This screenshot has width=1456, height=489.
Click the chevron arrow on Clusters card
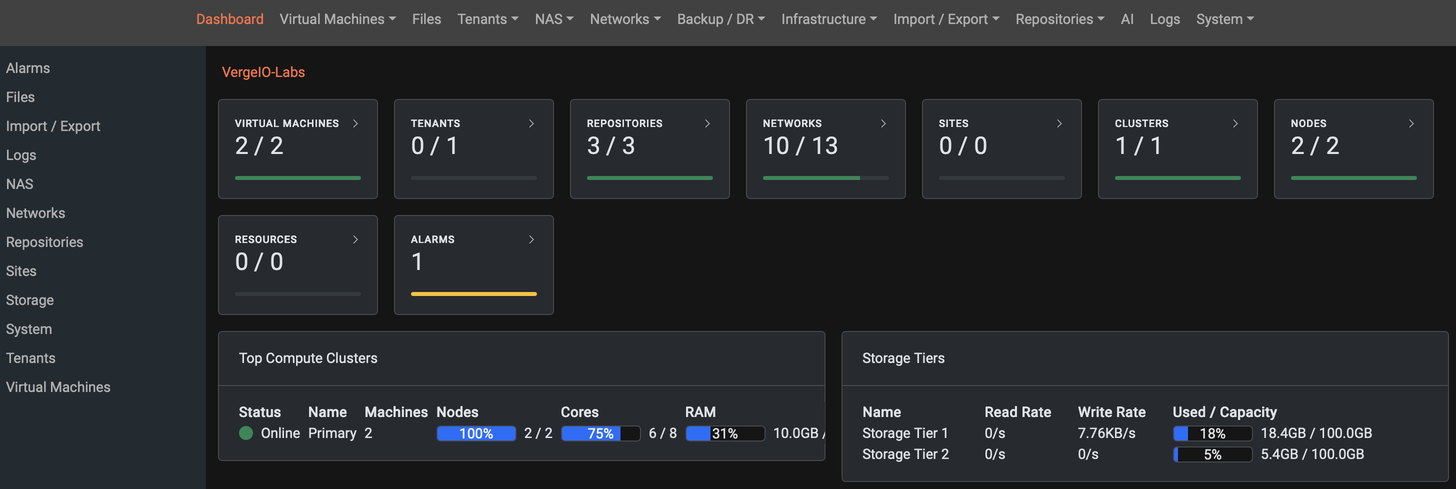coord(1236,124)
